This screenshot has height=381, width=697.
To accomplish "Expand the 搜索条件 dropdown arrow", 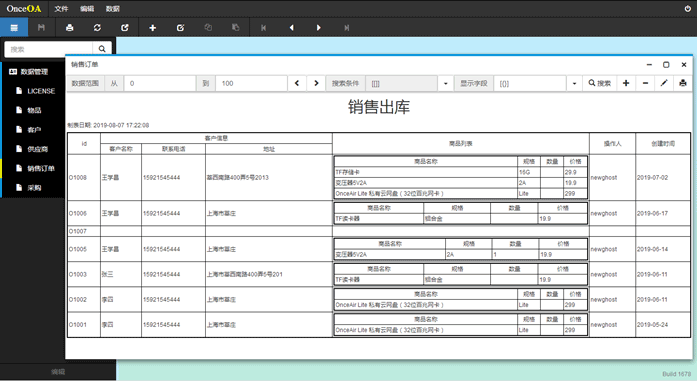I will (x=445, y=83).
